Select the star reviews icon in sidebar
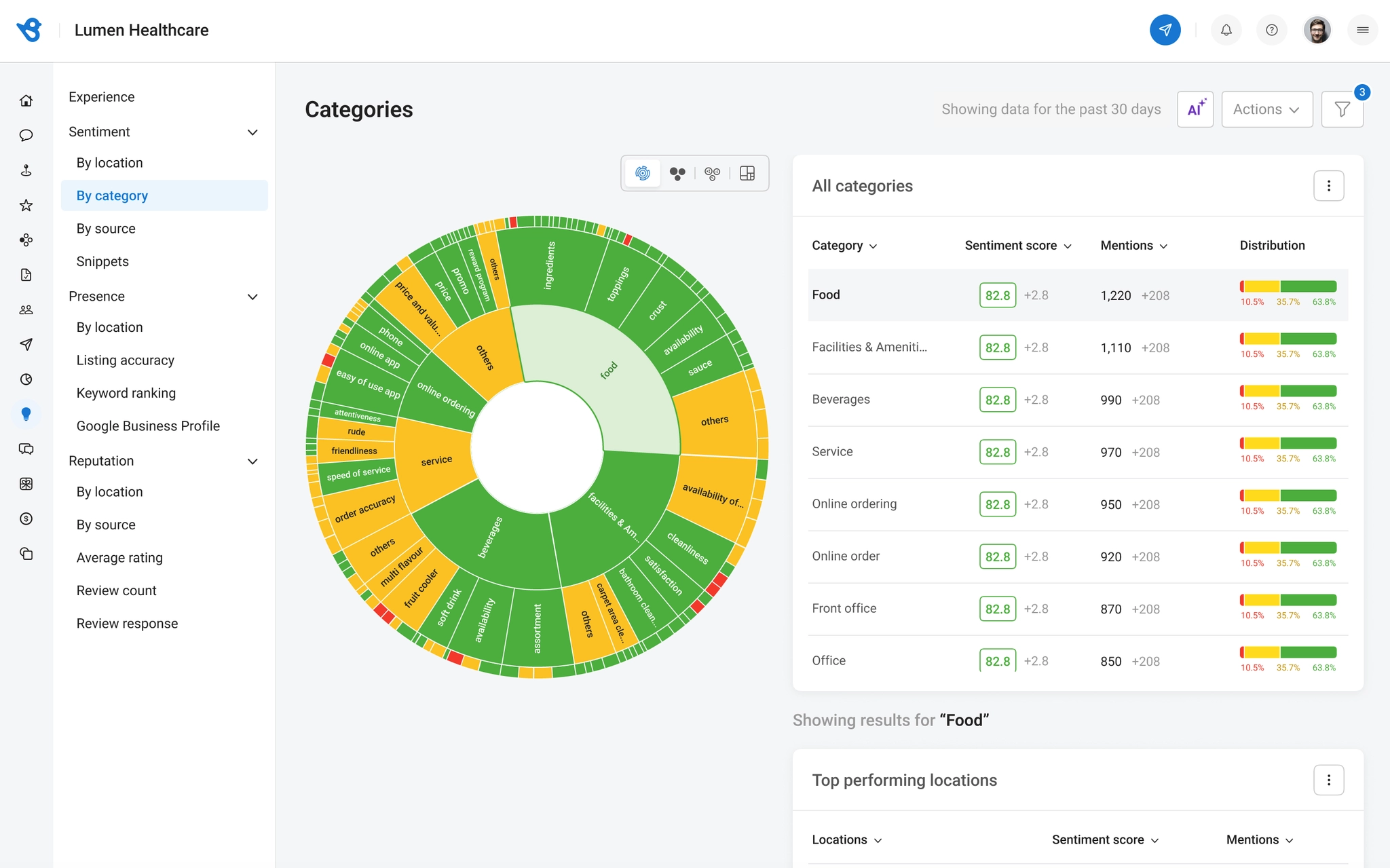Screen dimensions: 1390x868 click(26, 205)
